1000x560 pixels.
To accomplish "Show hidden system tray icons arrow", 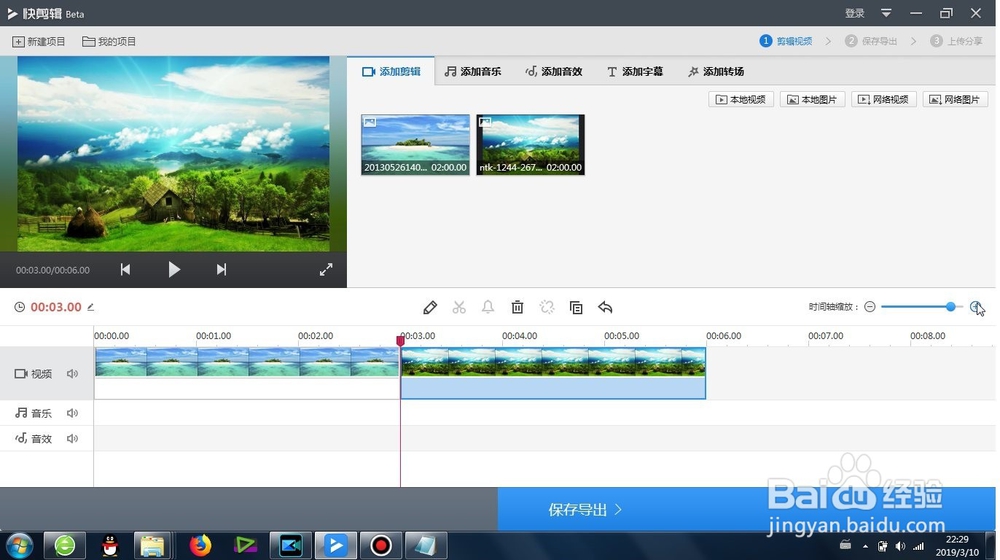I will [x=865, y=547].
